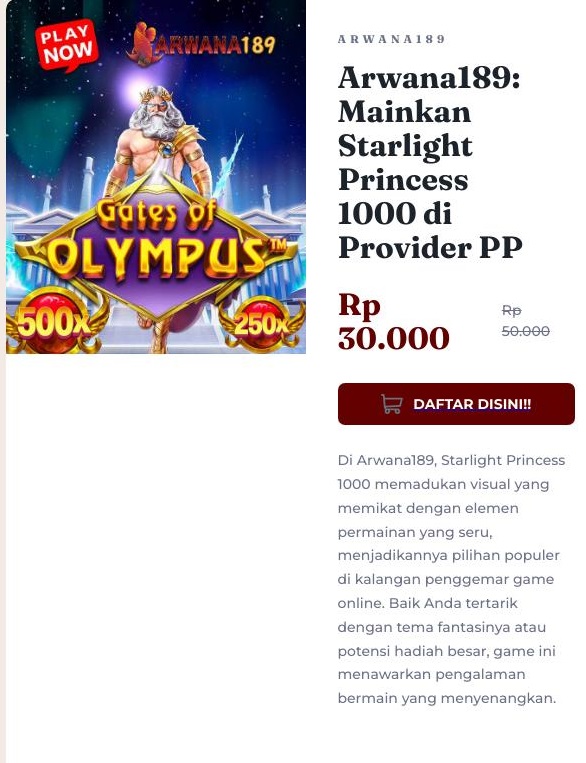Open the Gates of Olympus product image
This screenshot has width=586, height=763.
tap(156, 177)
